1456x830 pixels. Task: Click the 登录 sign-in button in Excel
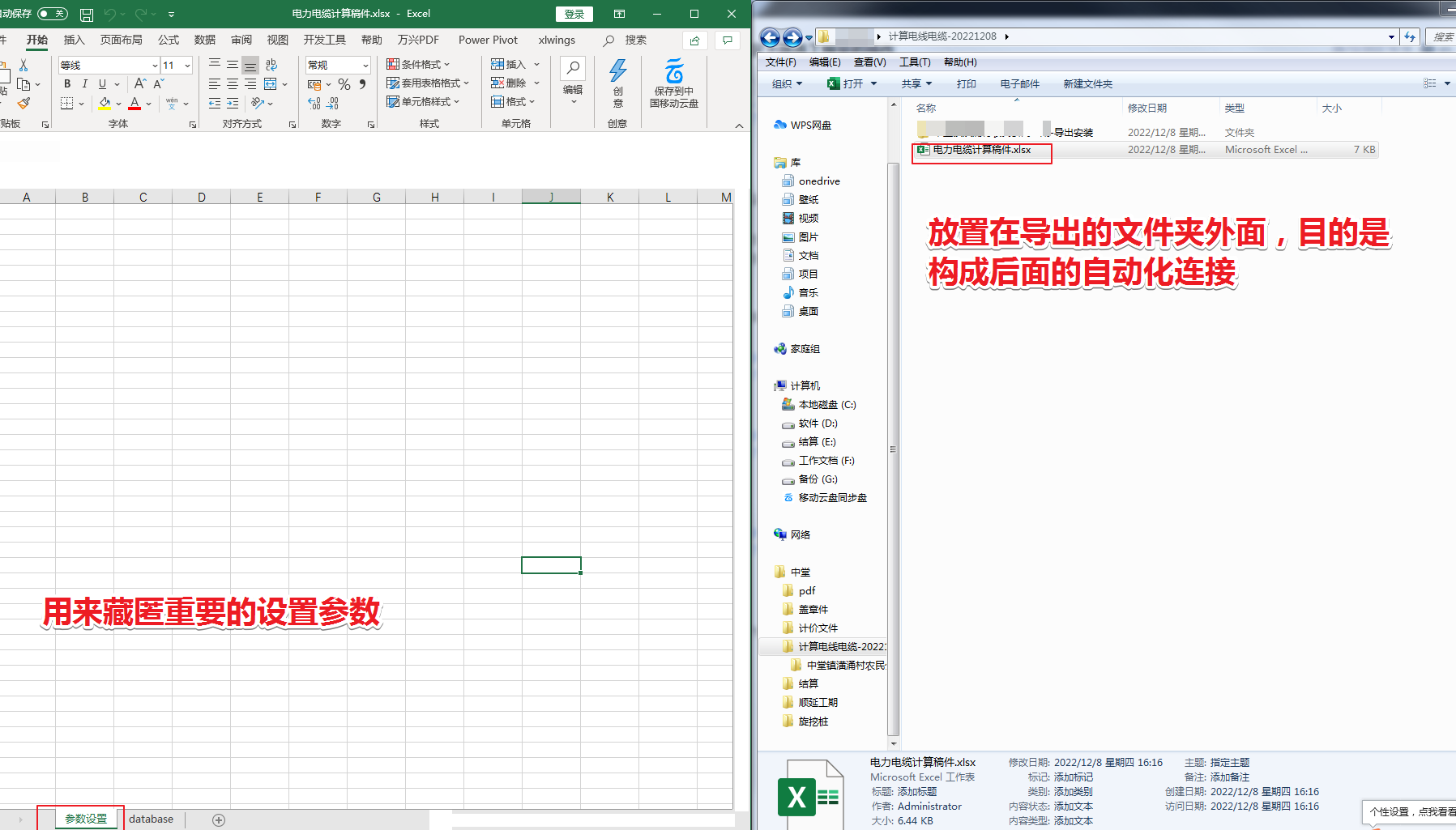pos(574,14)
